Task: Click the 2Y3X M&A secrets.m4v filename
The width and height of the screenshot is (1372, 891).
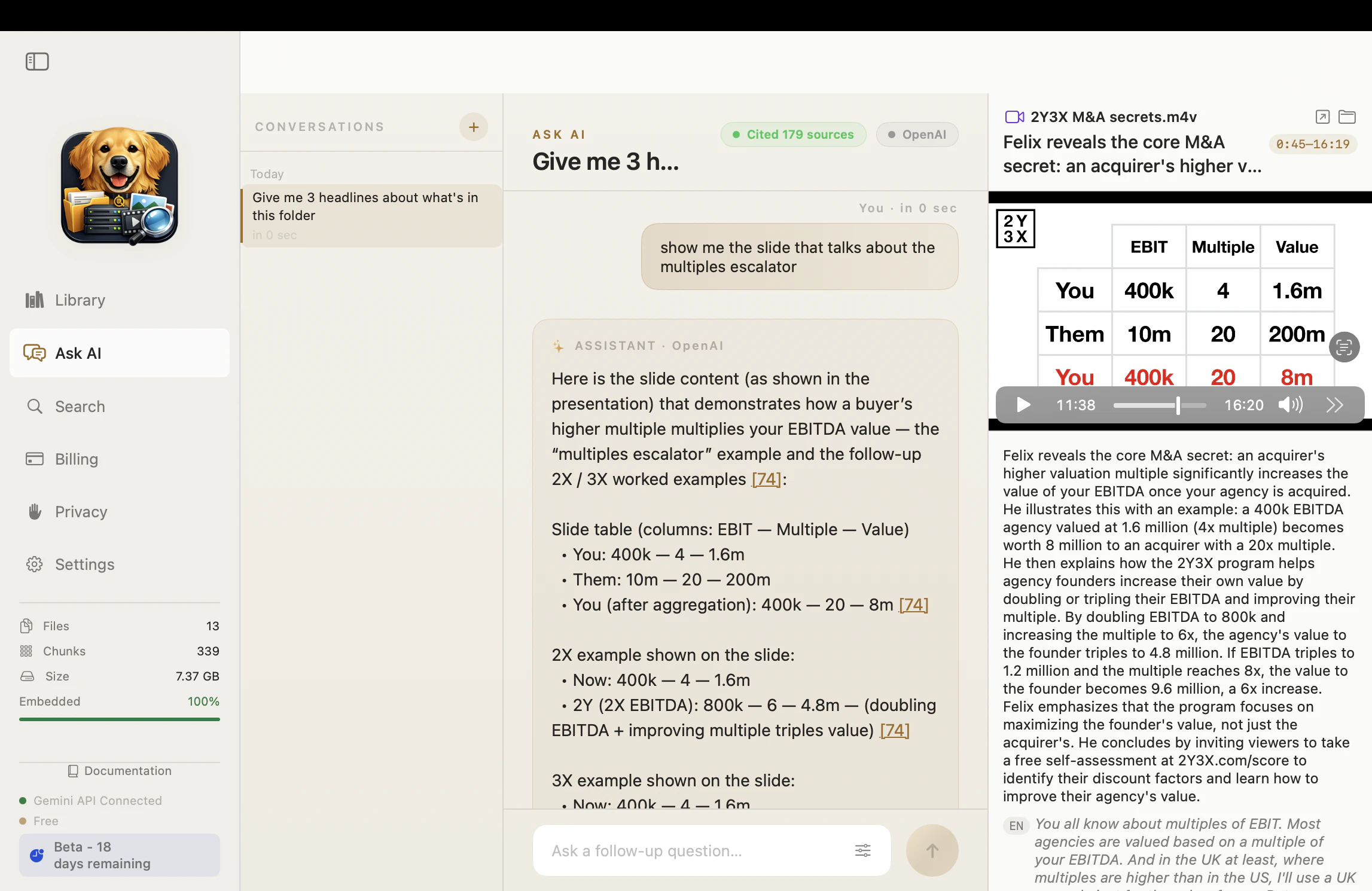Action: pos(1114,117)
